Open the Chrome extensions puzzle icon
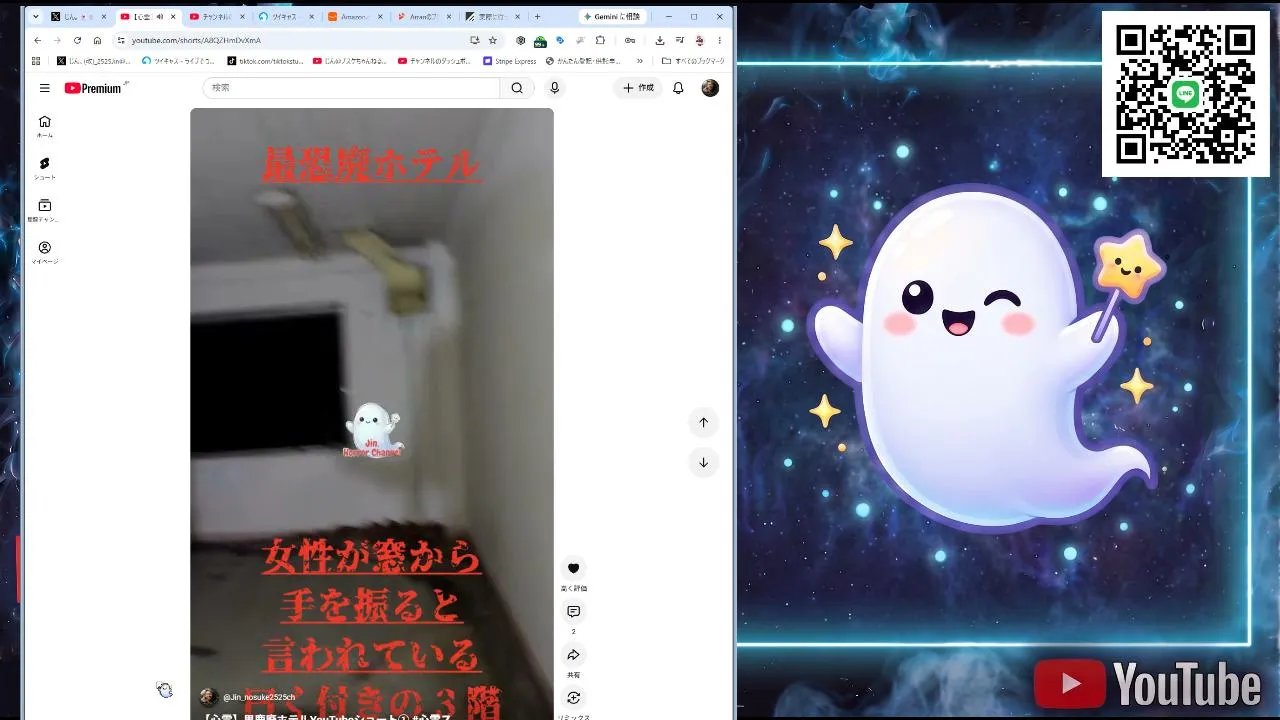The image size is (1280, 720). click(x=600, y=40)
